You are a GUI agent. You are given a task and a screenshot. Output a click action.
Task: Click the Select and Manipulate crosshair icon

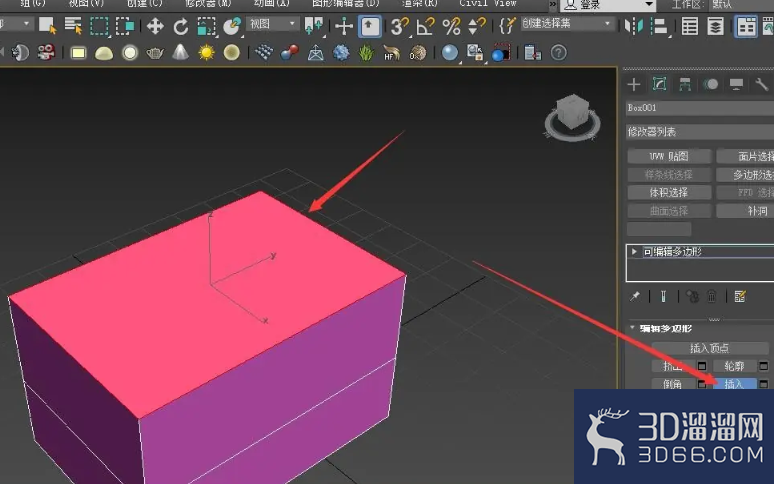tap(343, 26)
